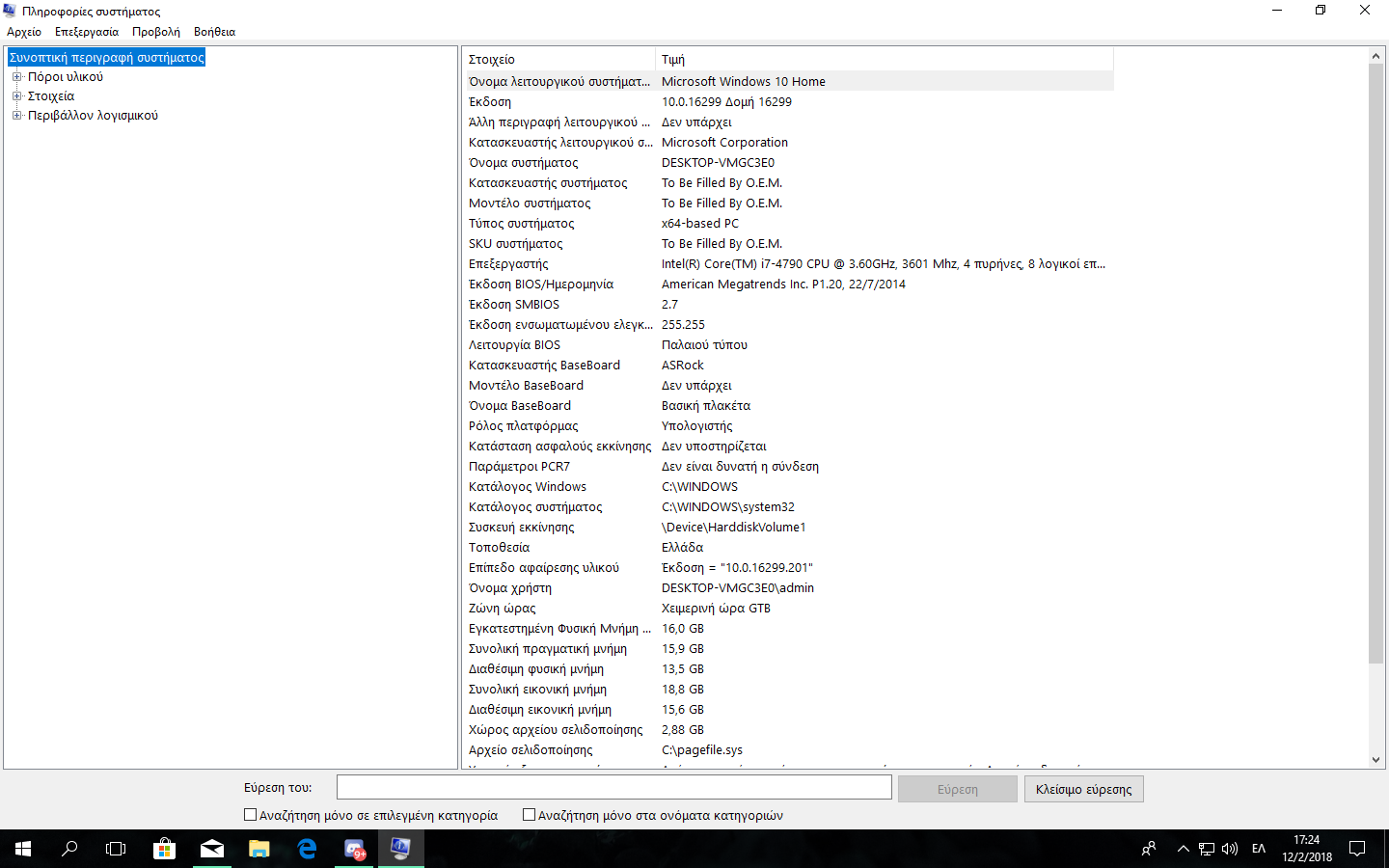Select the Τύπος συστήματος row
The height and width of the screenshot is (868, 1389).
[788, 224]
